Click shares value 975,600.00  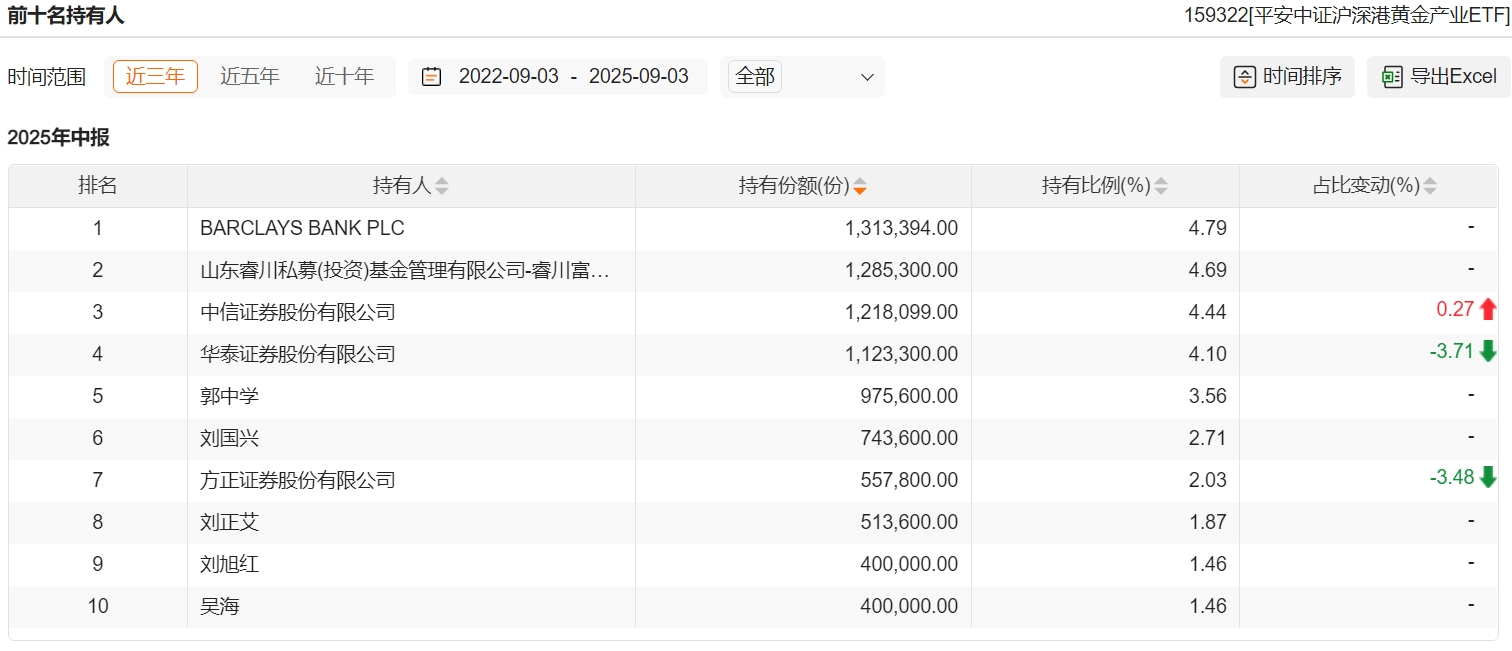click(909, 396)
